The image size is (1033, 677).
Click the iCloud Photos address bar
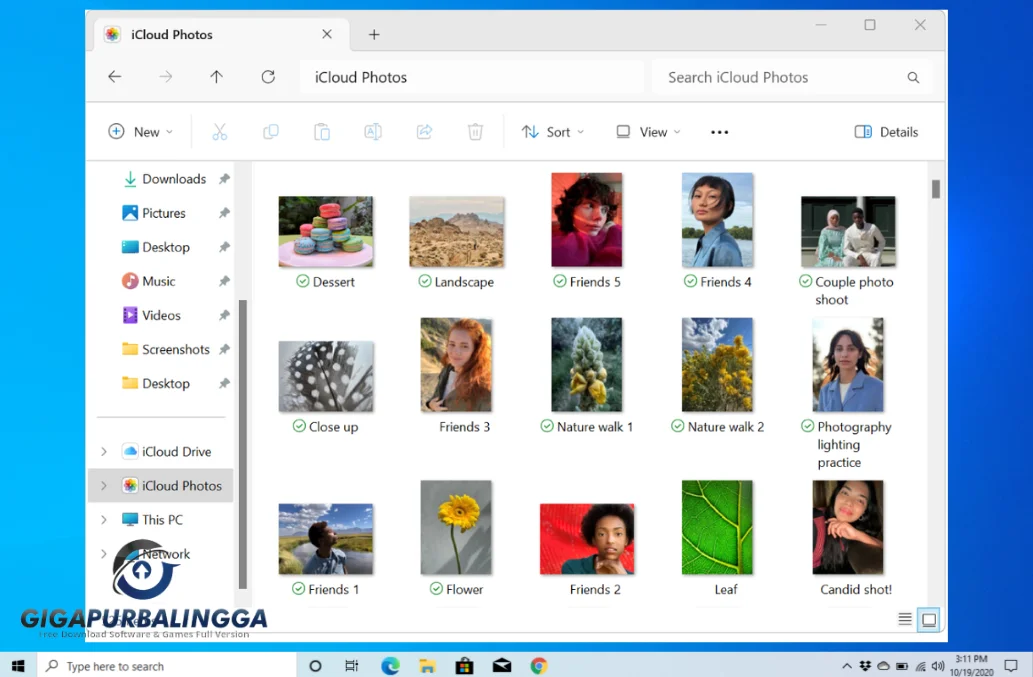coord(472,77)
